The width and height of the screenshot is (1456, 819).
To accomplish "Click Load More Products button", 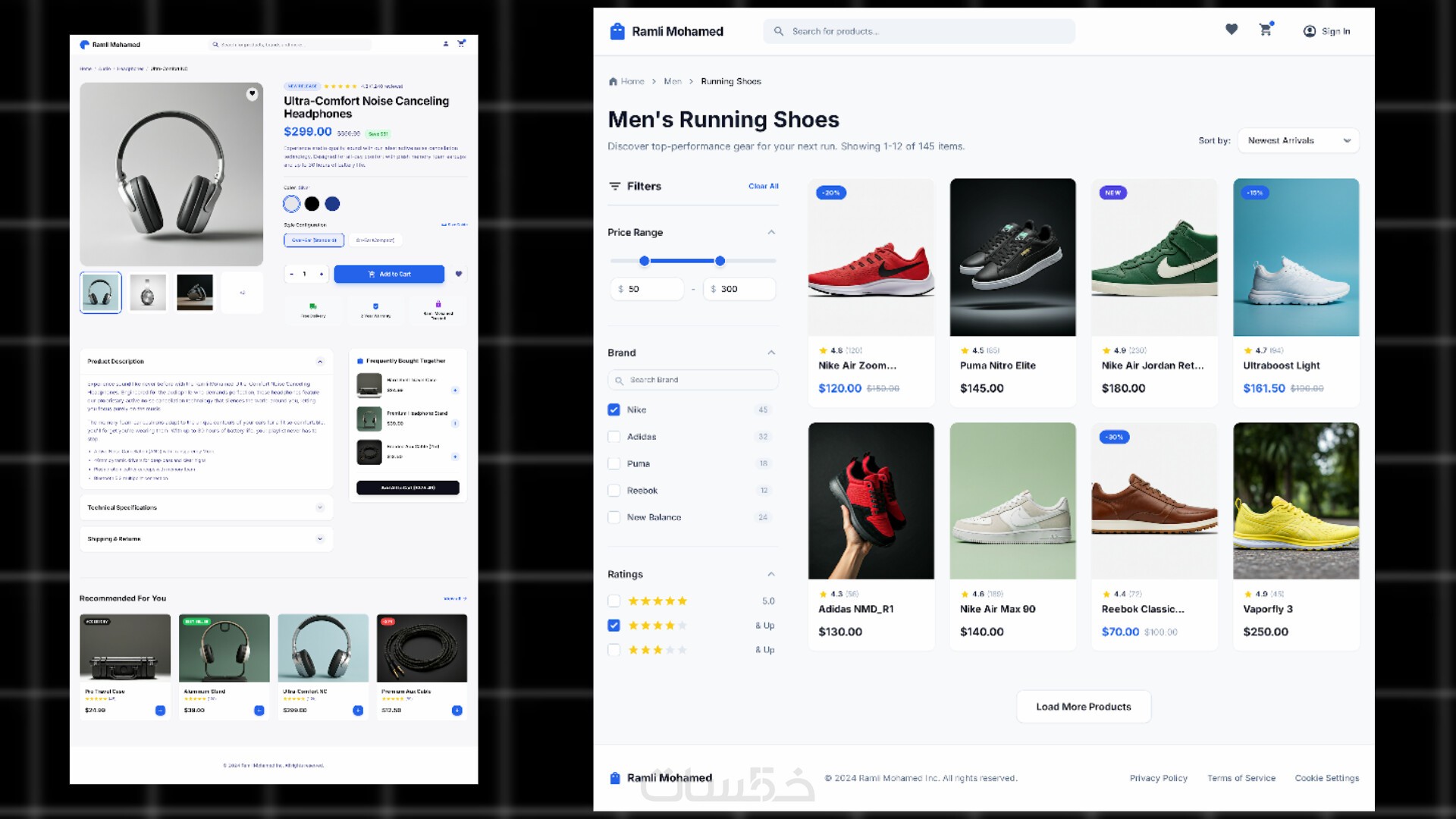I will coord(1084,707).
